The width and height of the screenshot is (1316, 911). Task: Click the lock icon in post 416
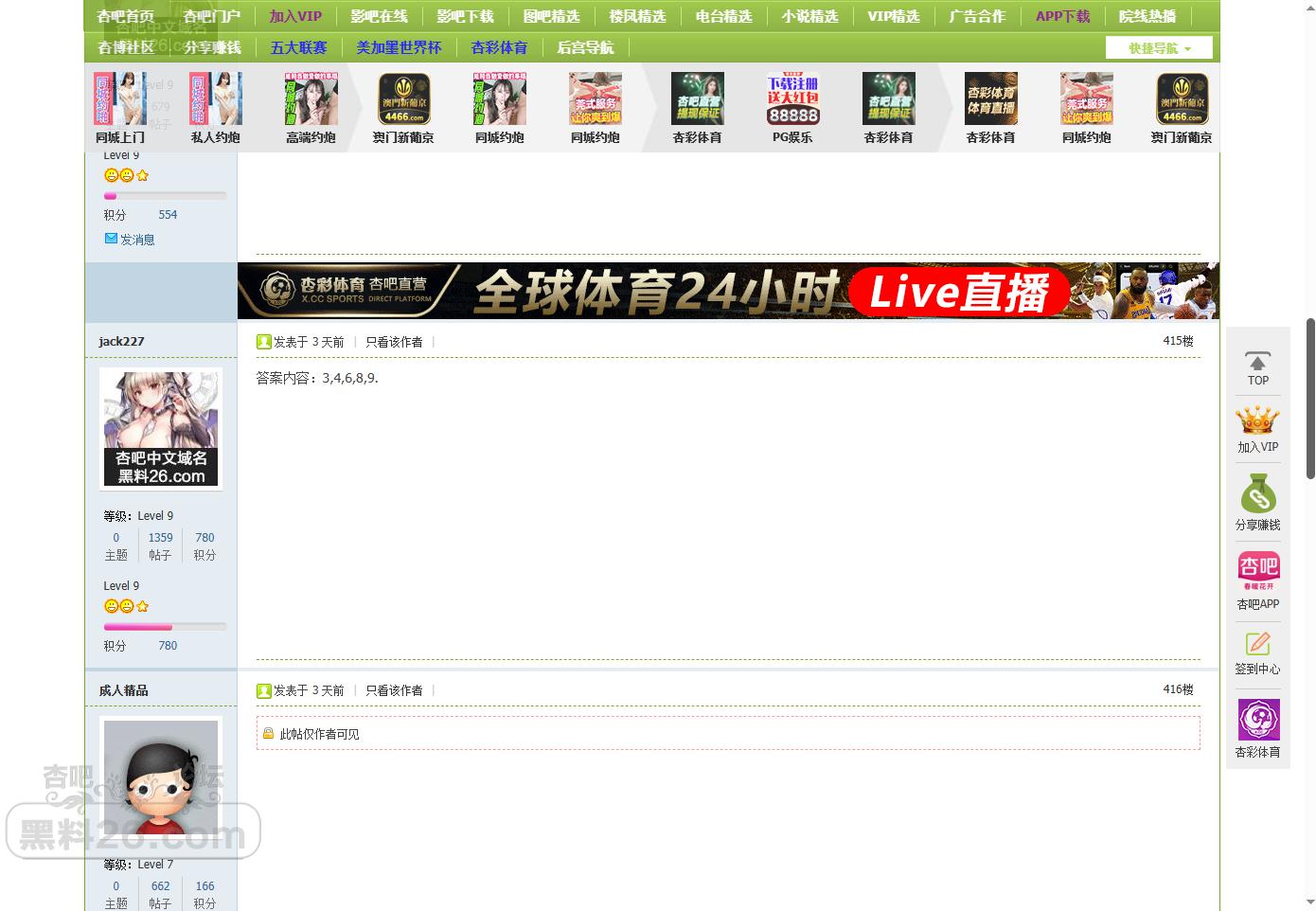[x=268, y=734]
